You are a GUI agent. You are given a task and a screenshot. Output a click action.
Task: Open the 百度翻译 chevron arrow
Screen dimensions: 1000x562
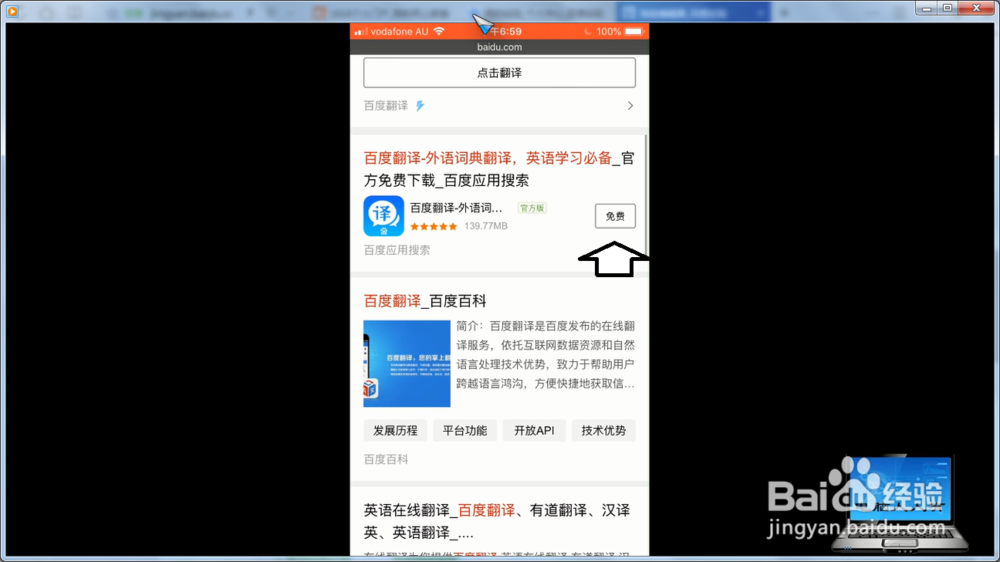click(x=630, y=106)
